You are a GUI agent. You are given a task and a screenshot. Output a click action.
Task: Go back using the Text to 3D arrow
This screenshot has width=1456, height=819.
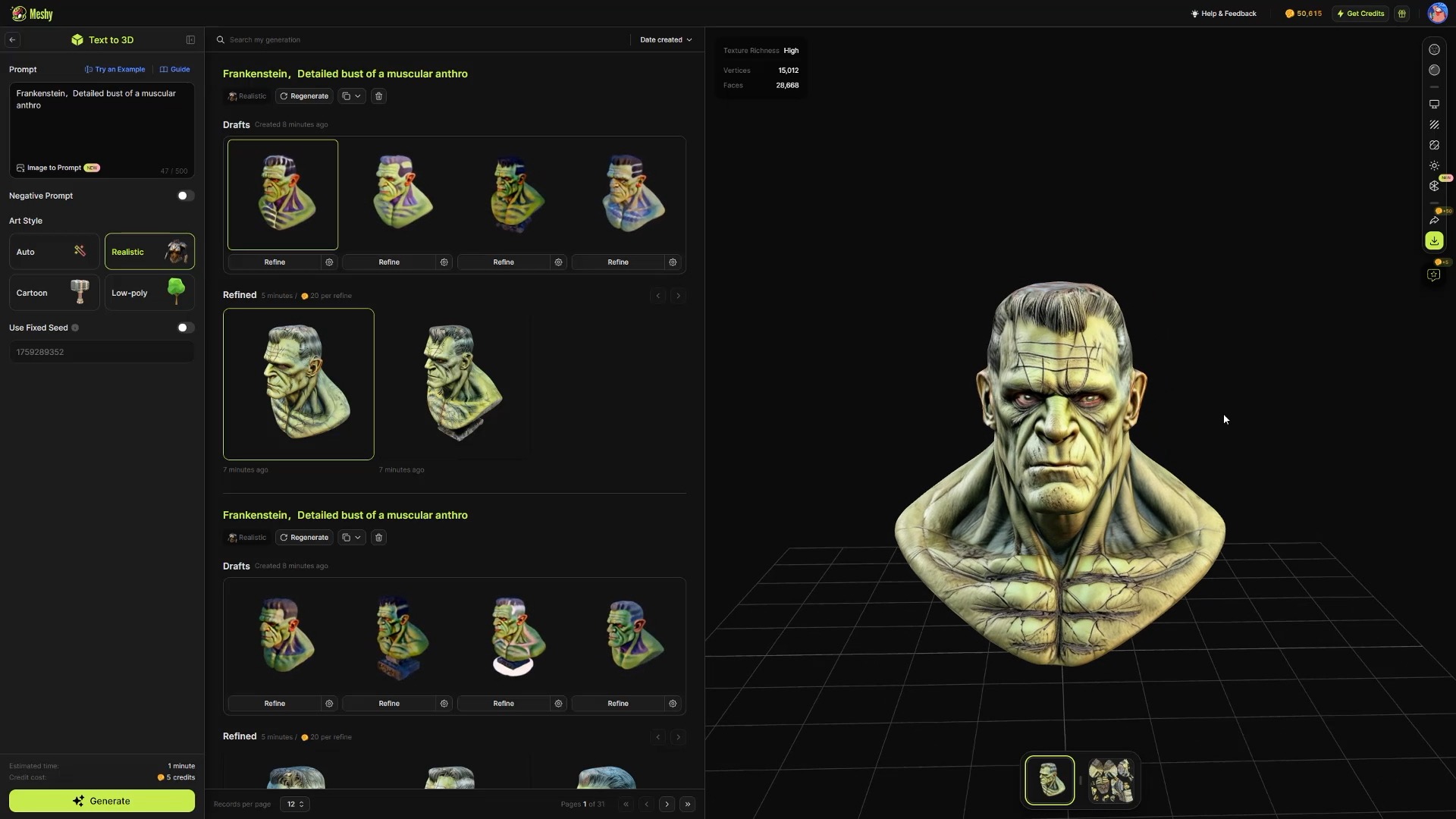(x=12, y=39)
